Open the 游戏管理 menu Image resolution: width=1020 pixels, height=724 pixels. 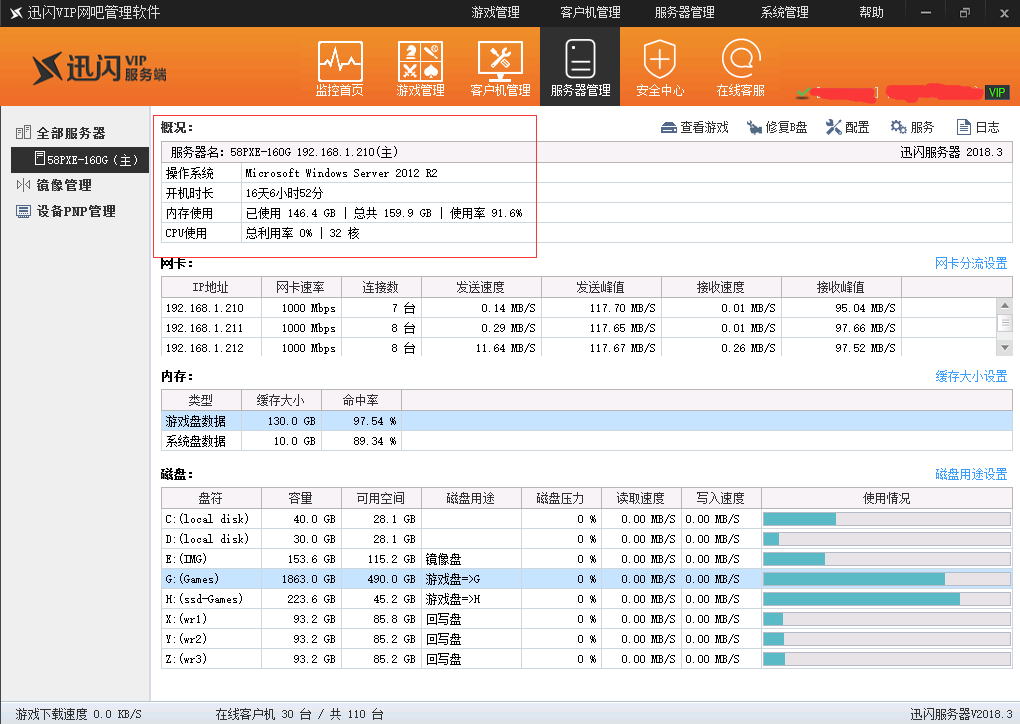click(x=496, y=12)
